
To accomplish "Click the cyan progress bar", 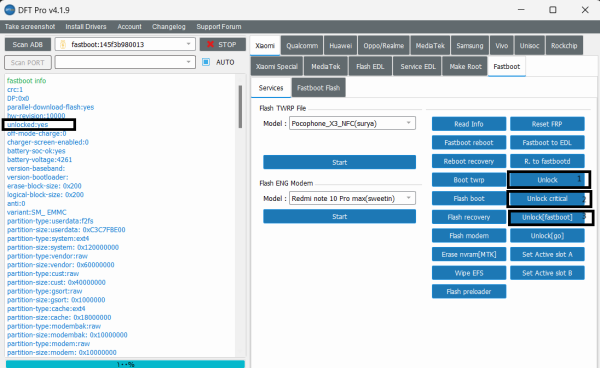I will coord(125,364).
